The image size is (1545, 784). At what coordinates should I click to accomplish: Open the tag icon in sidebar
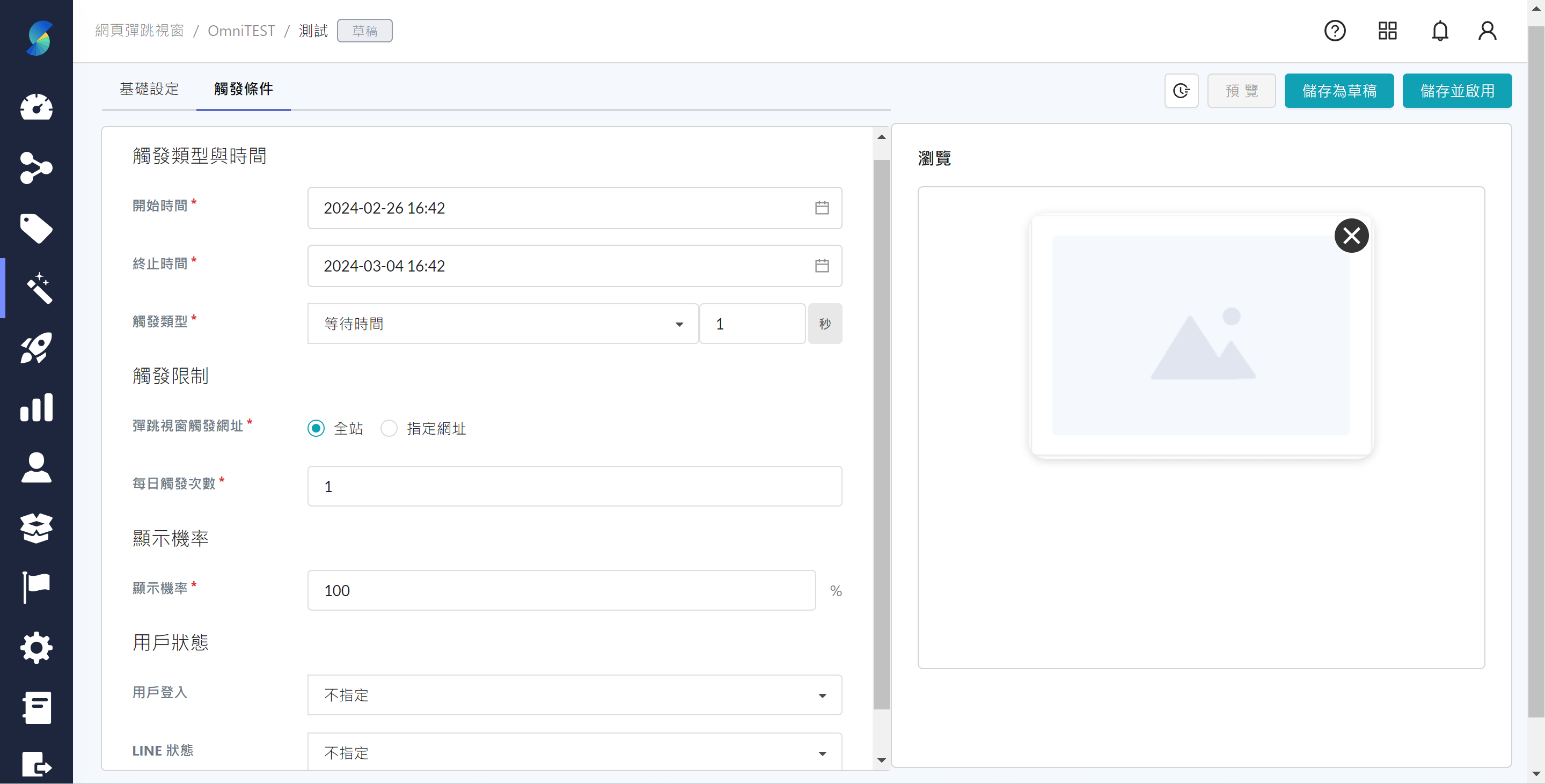click(36, 228)
